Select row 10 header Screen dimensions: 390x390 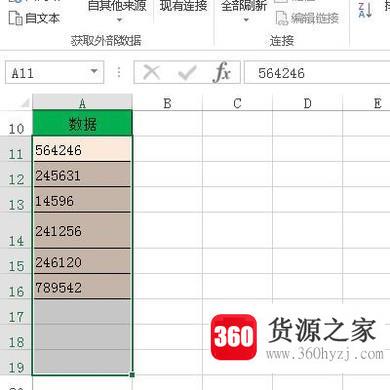pos(16,123)
